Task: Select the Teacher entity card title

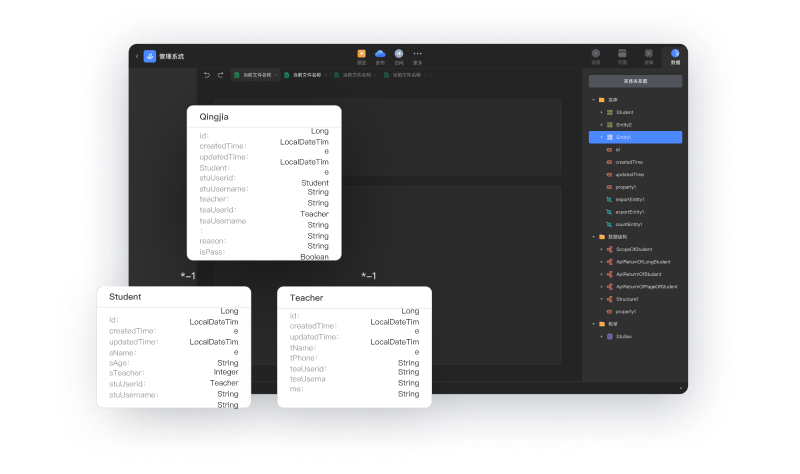Action: [x=306, y=298]
